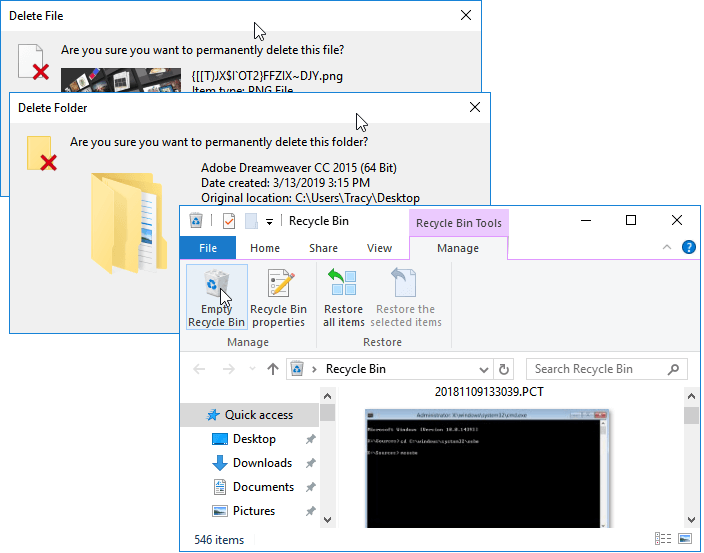Viewport: 704px width, 553px height.
Task: Click Properties checkmark in quick access toolbar
Action: 229,221
